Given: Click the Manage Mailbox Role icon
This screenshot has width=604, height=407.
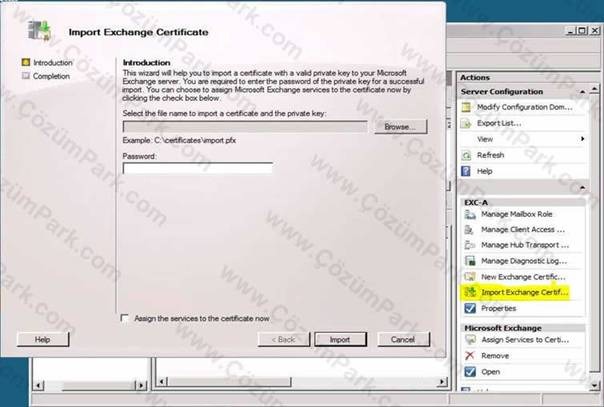Looking at the screenshot, I should coord(470,214).
